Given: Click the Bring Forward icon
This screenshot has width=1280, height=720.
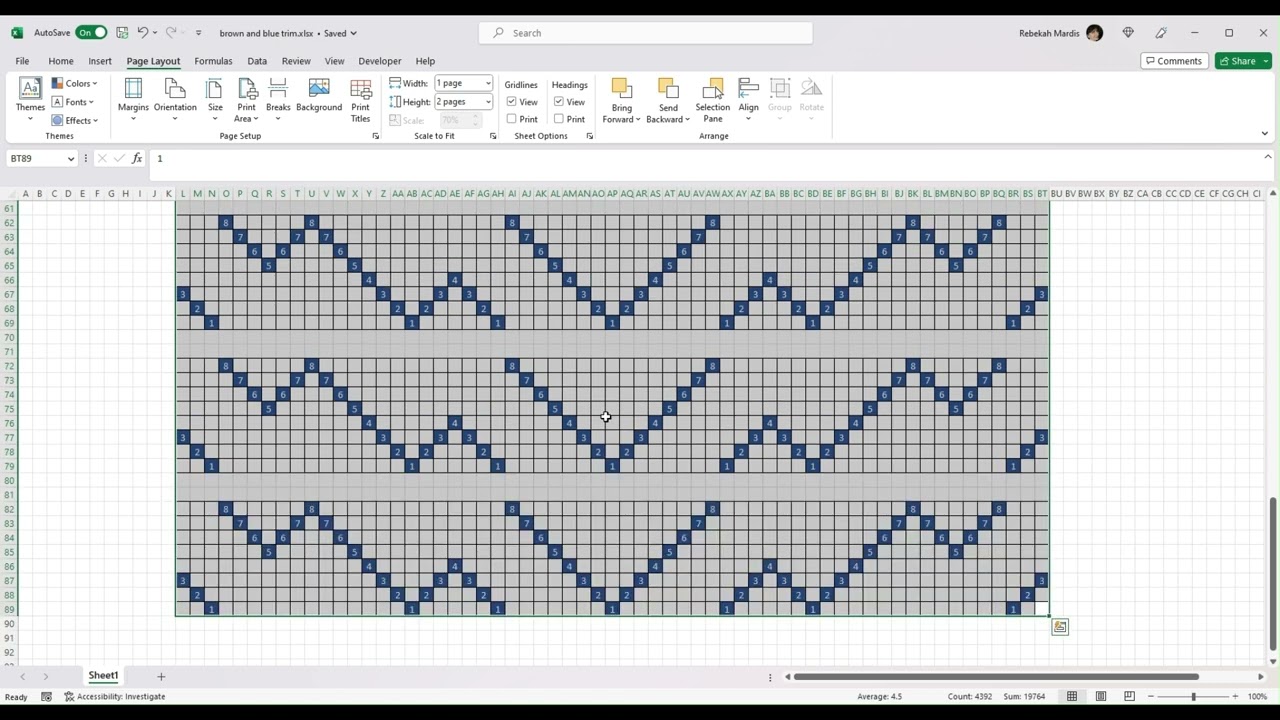Looking at the screenshot, I should coord(621,89).
